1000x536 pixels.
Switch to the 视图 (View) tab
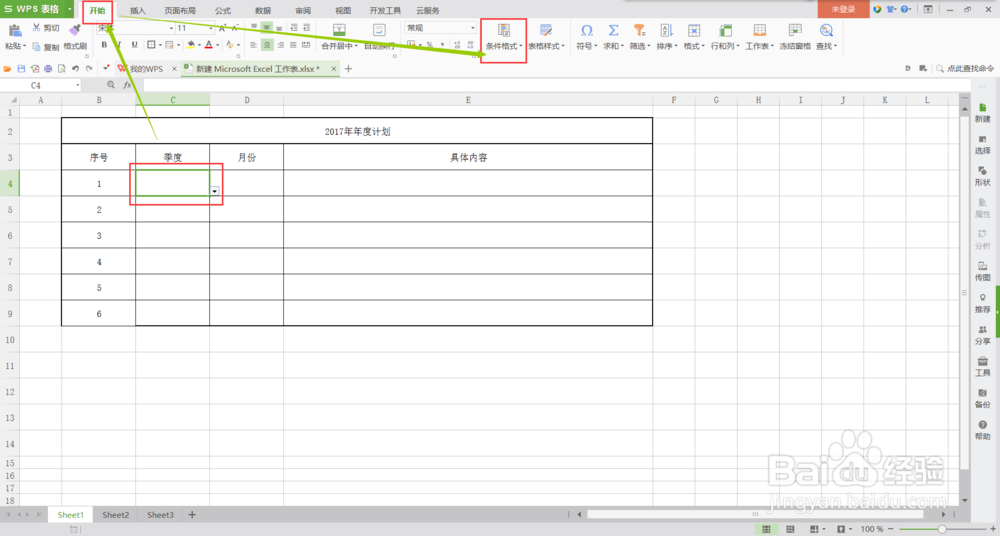[x=343, y=11]
